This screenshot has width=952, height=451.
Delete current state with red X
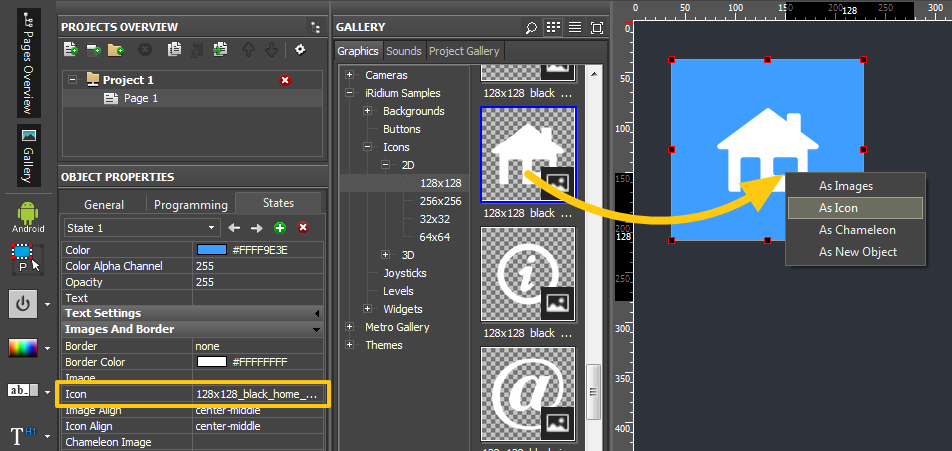(302, 228)
